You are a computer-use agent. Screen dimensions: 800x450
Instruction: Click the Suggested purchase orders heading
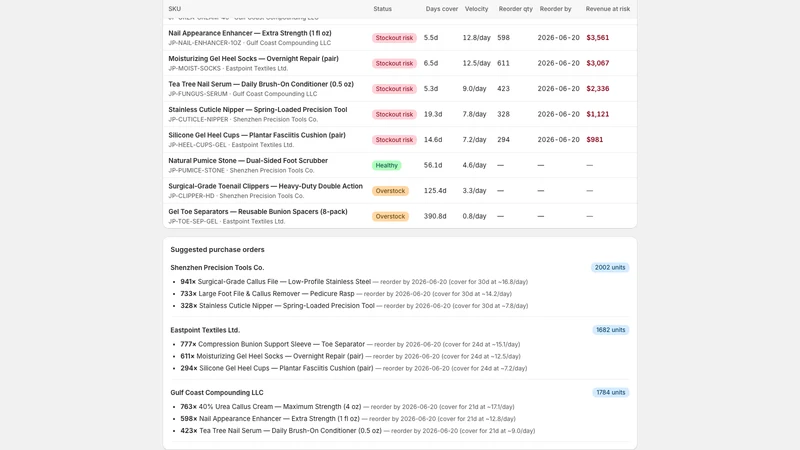pos(217,249)
